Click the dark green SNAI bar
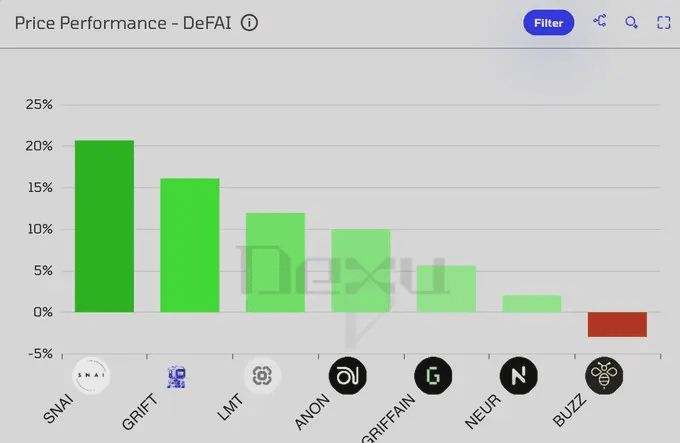680x443 pixels. 105,226
